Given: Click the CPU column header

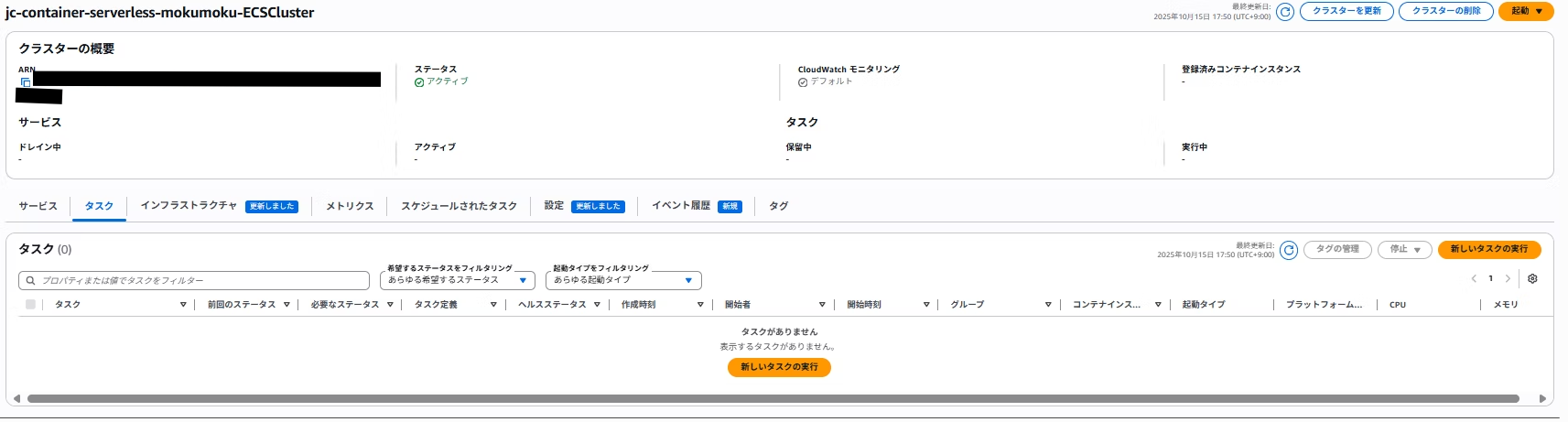Looking at the screenshot, I should [1398, 305].
